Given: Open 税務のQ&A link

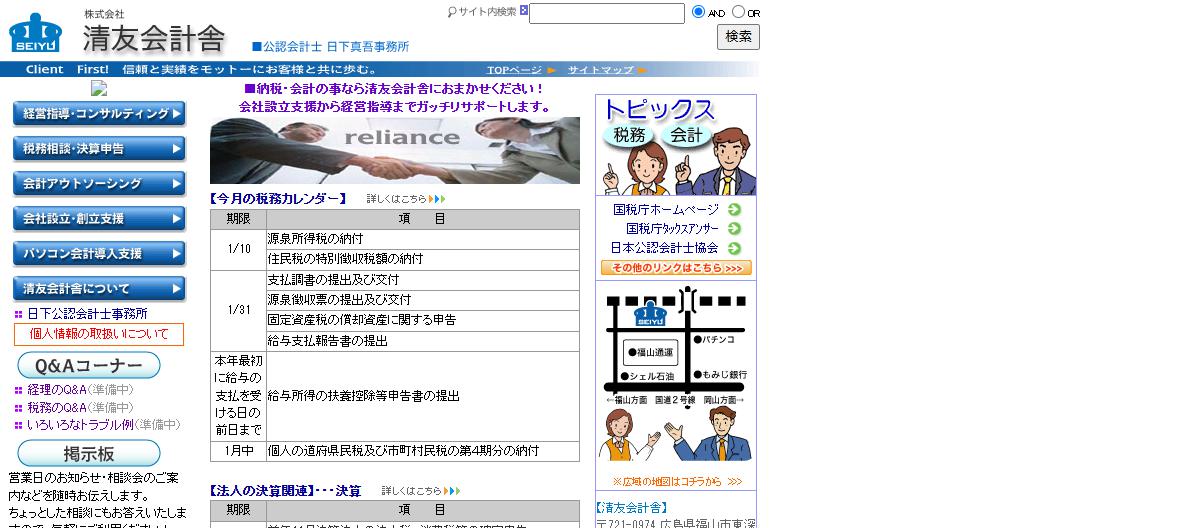Looking at the screenshot, I should (57, 407).
